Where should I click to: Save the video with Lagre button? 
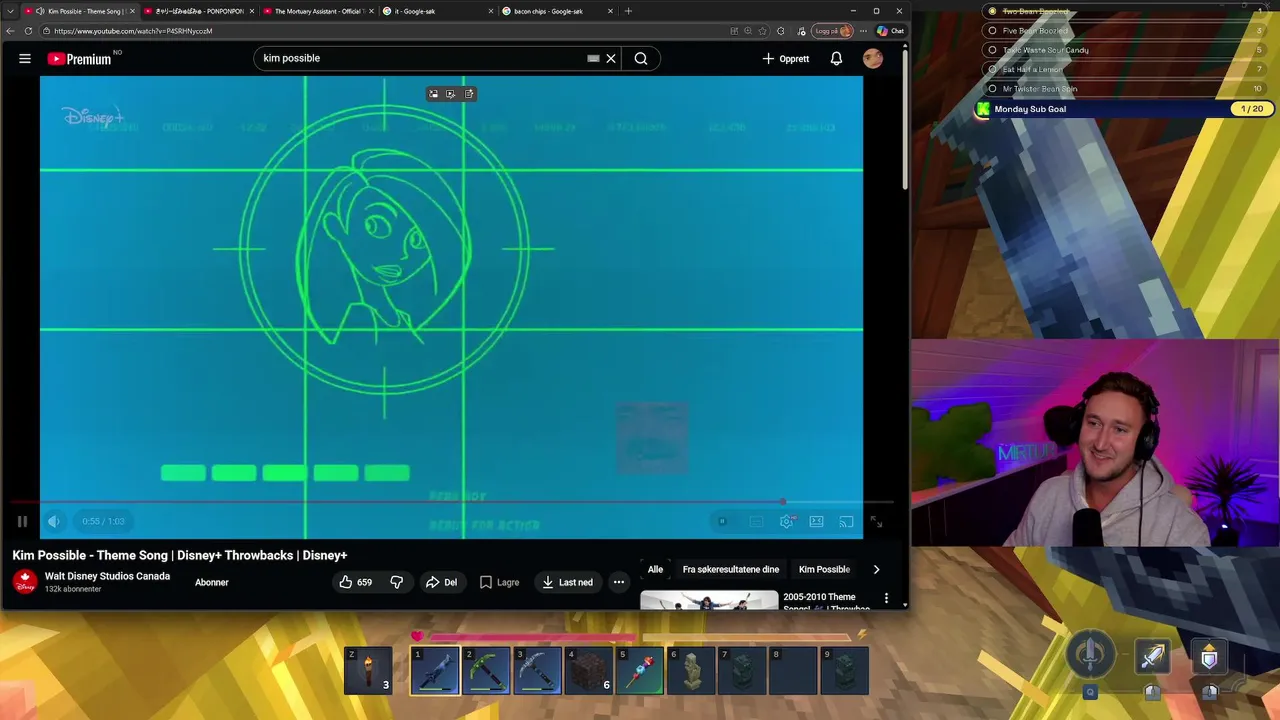(499, 582)
